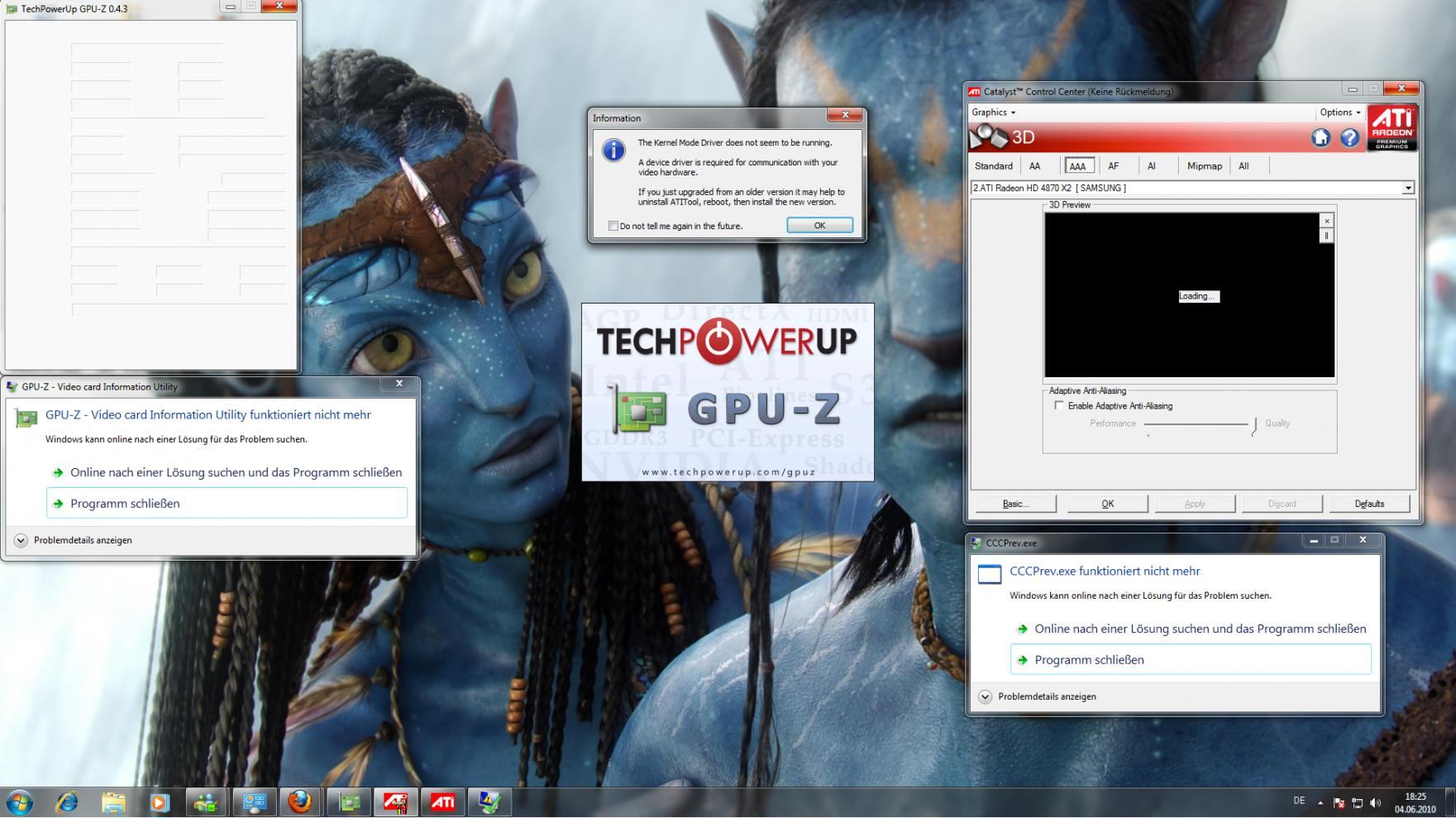1456x818 pixels.
Task: Choose 'Programm schließen' in CCCPrev.exe dialog
Action: click(x=1191, y=659)
